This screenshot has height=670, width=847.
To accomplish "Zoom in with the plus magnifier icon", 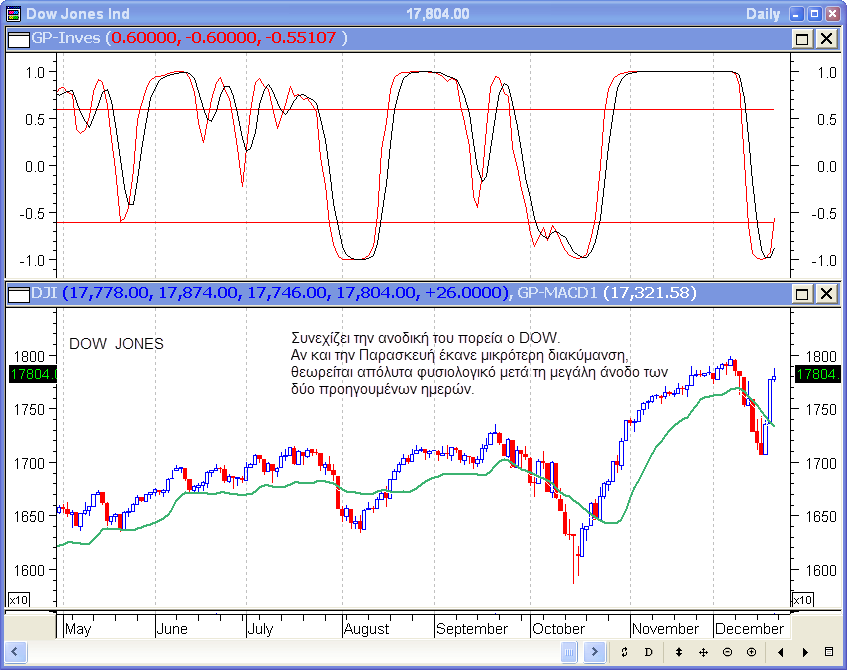I will 751,652.
